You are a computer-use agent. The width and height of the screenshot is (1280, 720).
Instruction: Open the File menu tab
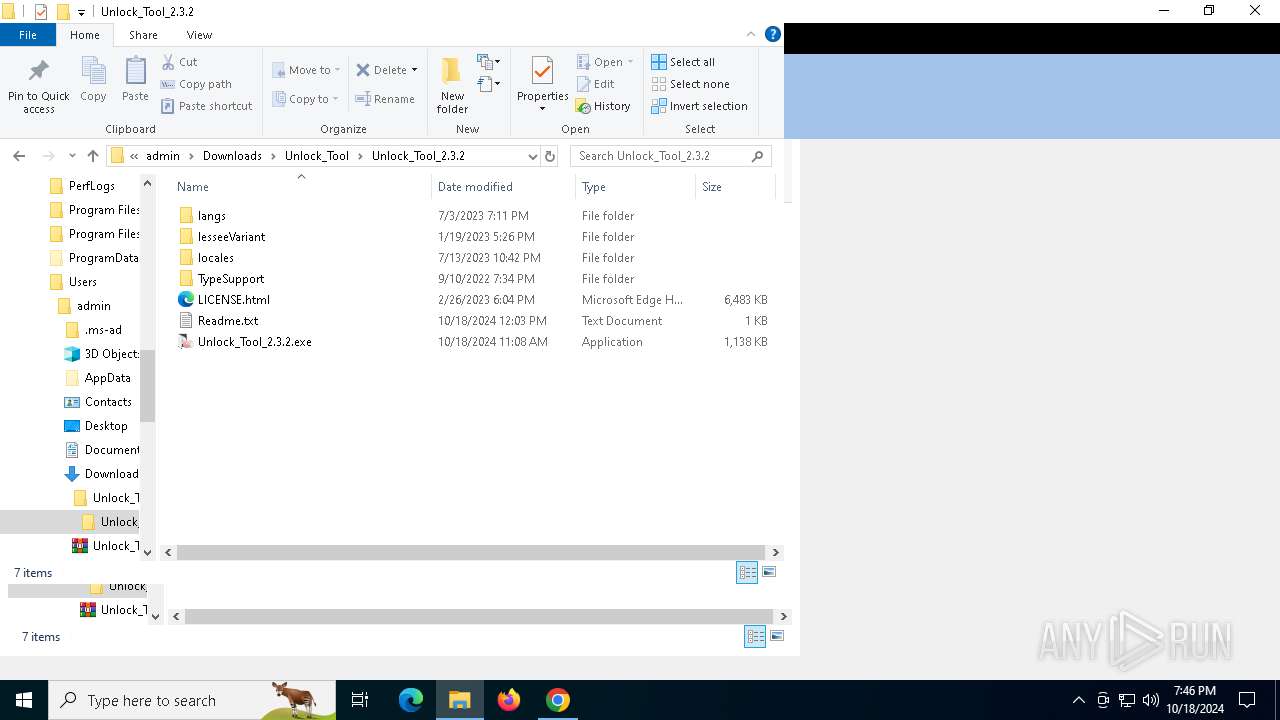[28, 35]
